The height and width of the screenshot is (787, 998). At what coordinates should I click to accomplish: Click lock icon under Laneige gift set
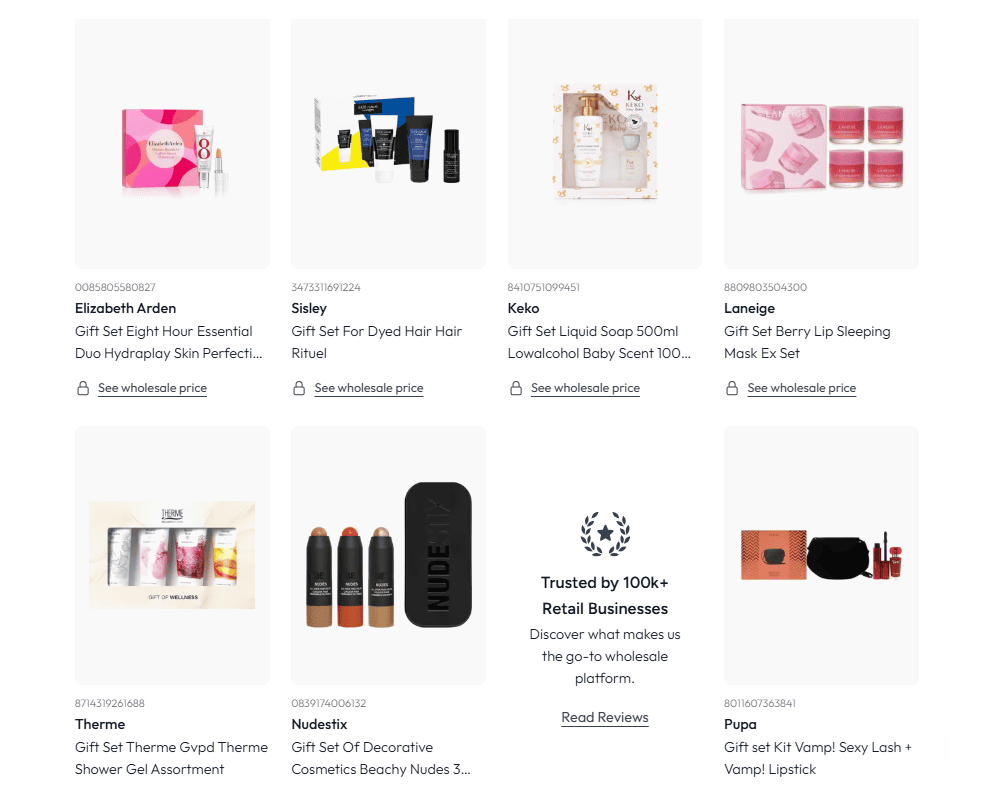[732, 388]
